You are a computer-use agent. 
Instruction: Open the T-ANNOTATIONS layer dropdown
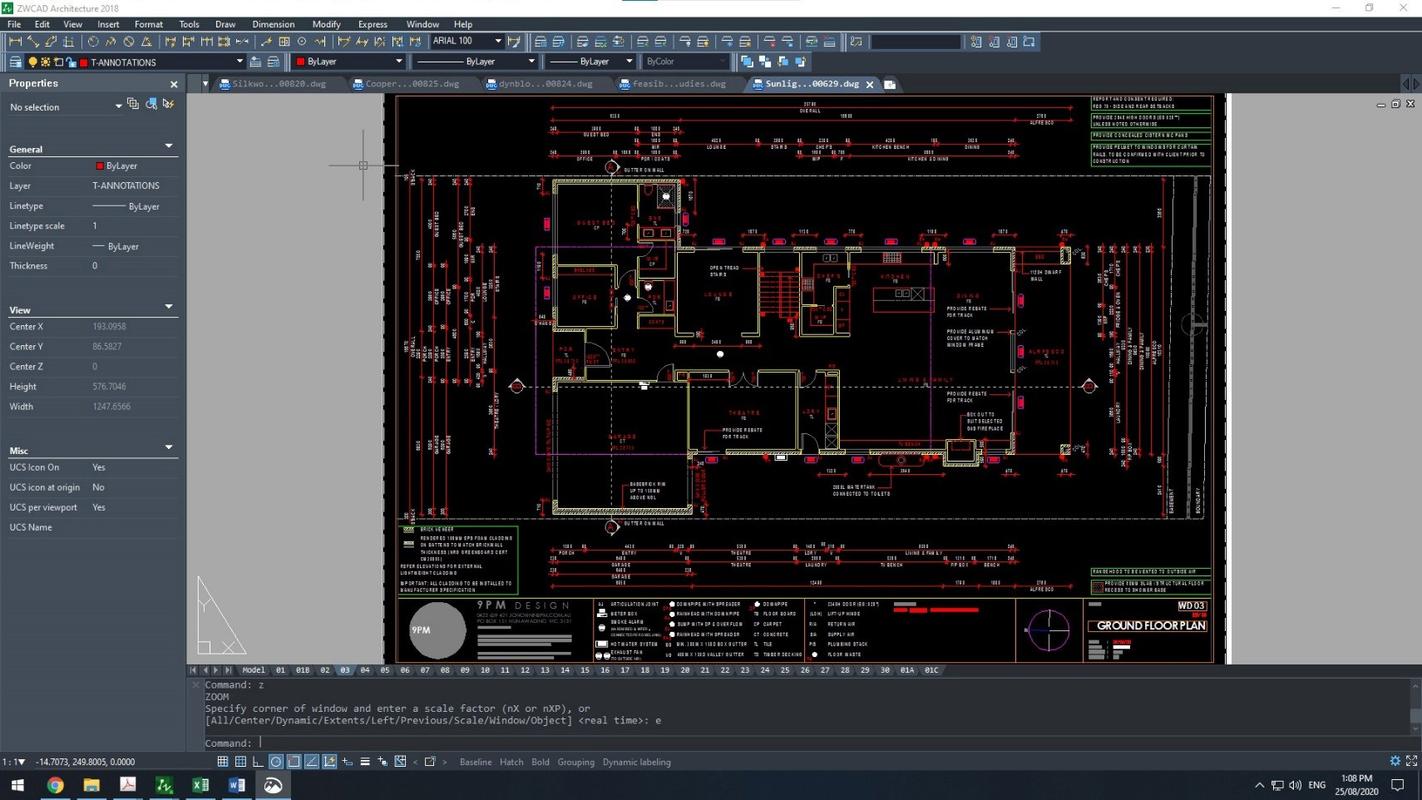239,62
